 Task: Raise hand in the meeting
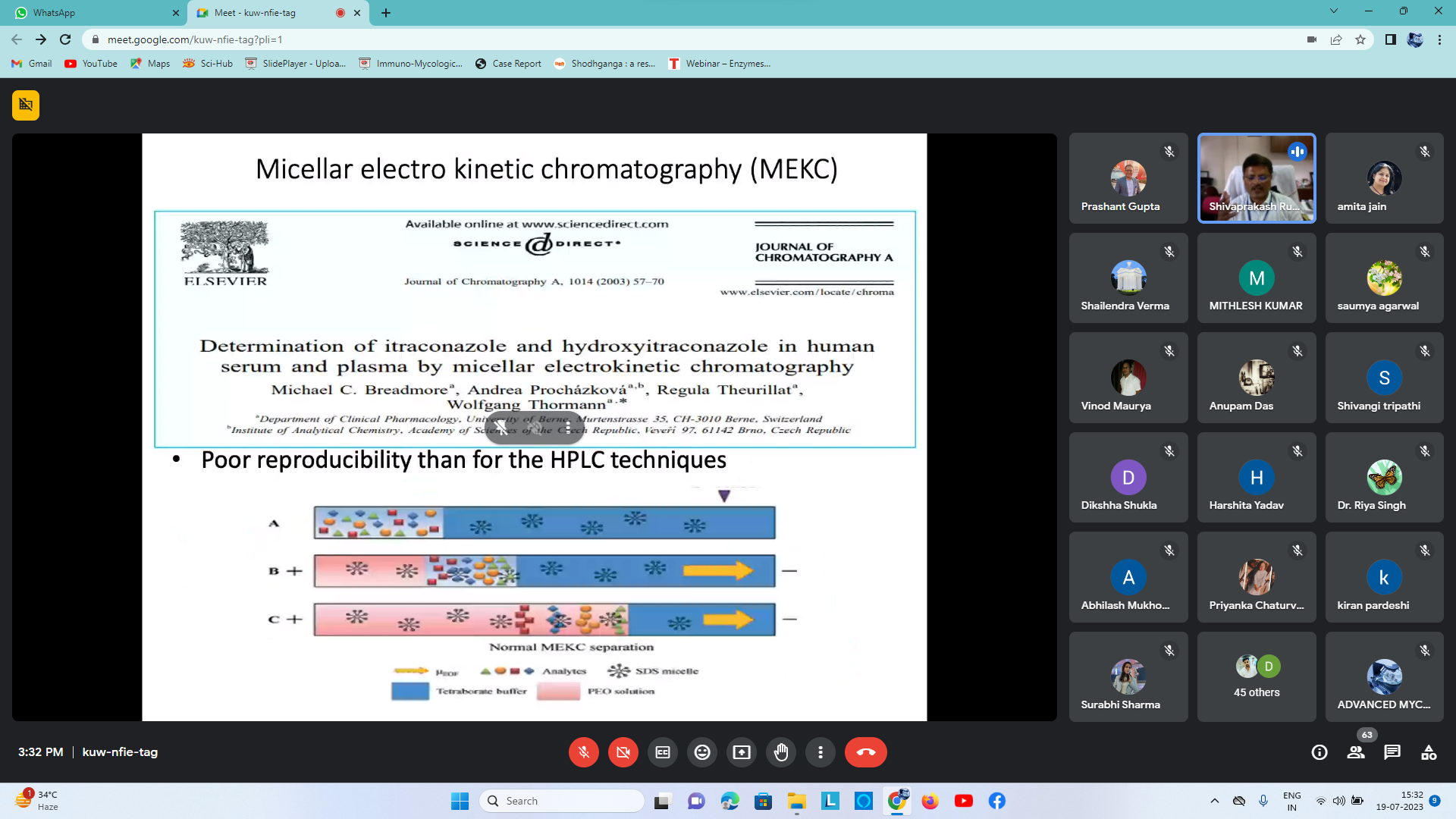(x=781, y=752)
